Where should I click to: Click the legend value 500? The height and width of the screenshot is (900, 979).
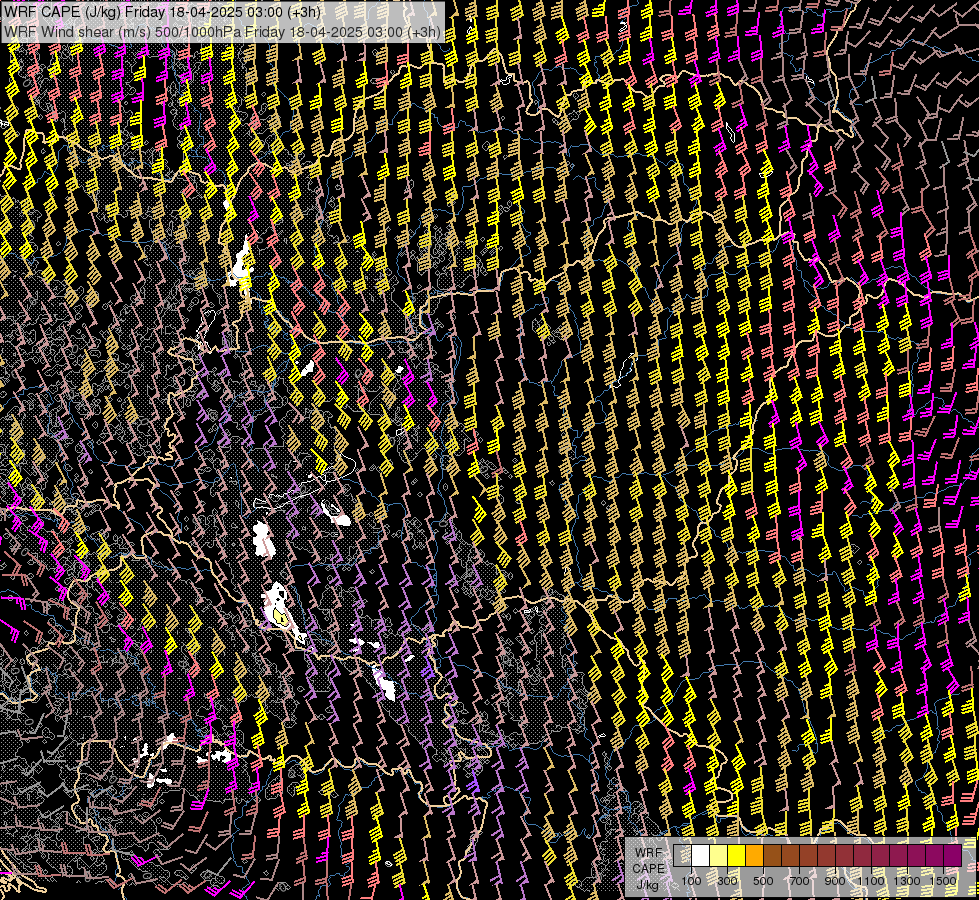(763, 881)
